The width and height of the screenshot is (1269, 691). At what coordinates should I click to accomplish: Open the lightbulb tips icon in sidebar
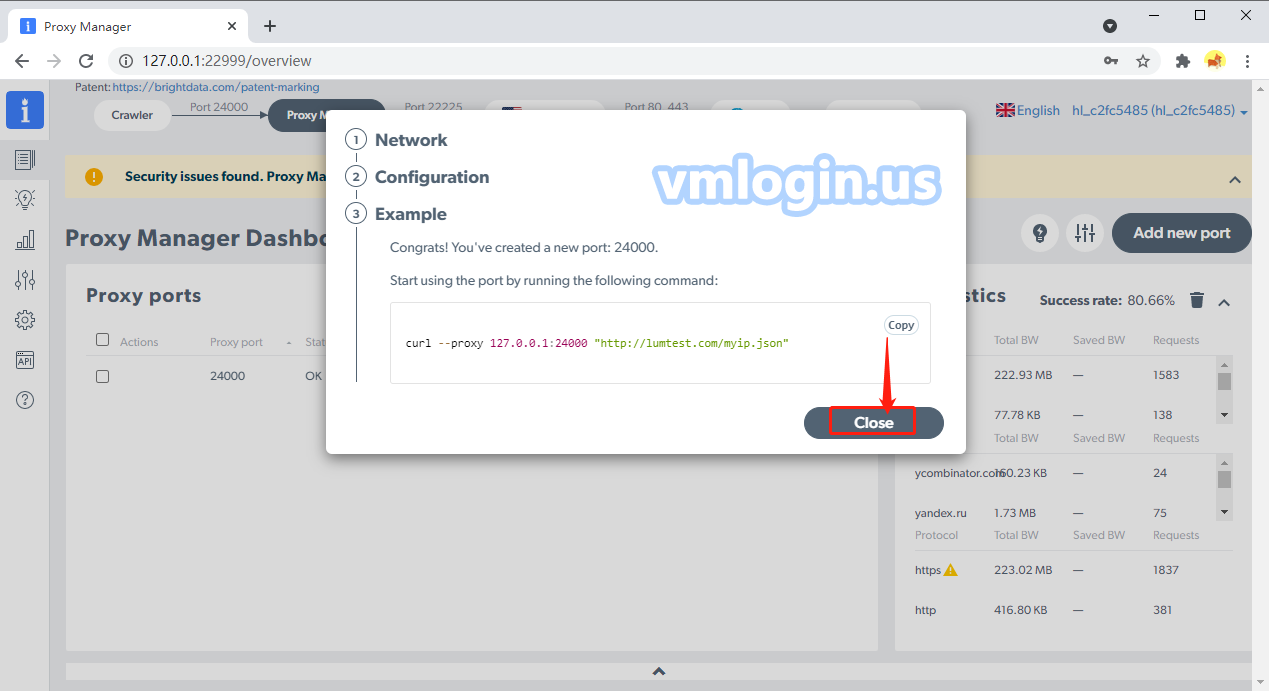click(x=25, y=199)
